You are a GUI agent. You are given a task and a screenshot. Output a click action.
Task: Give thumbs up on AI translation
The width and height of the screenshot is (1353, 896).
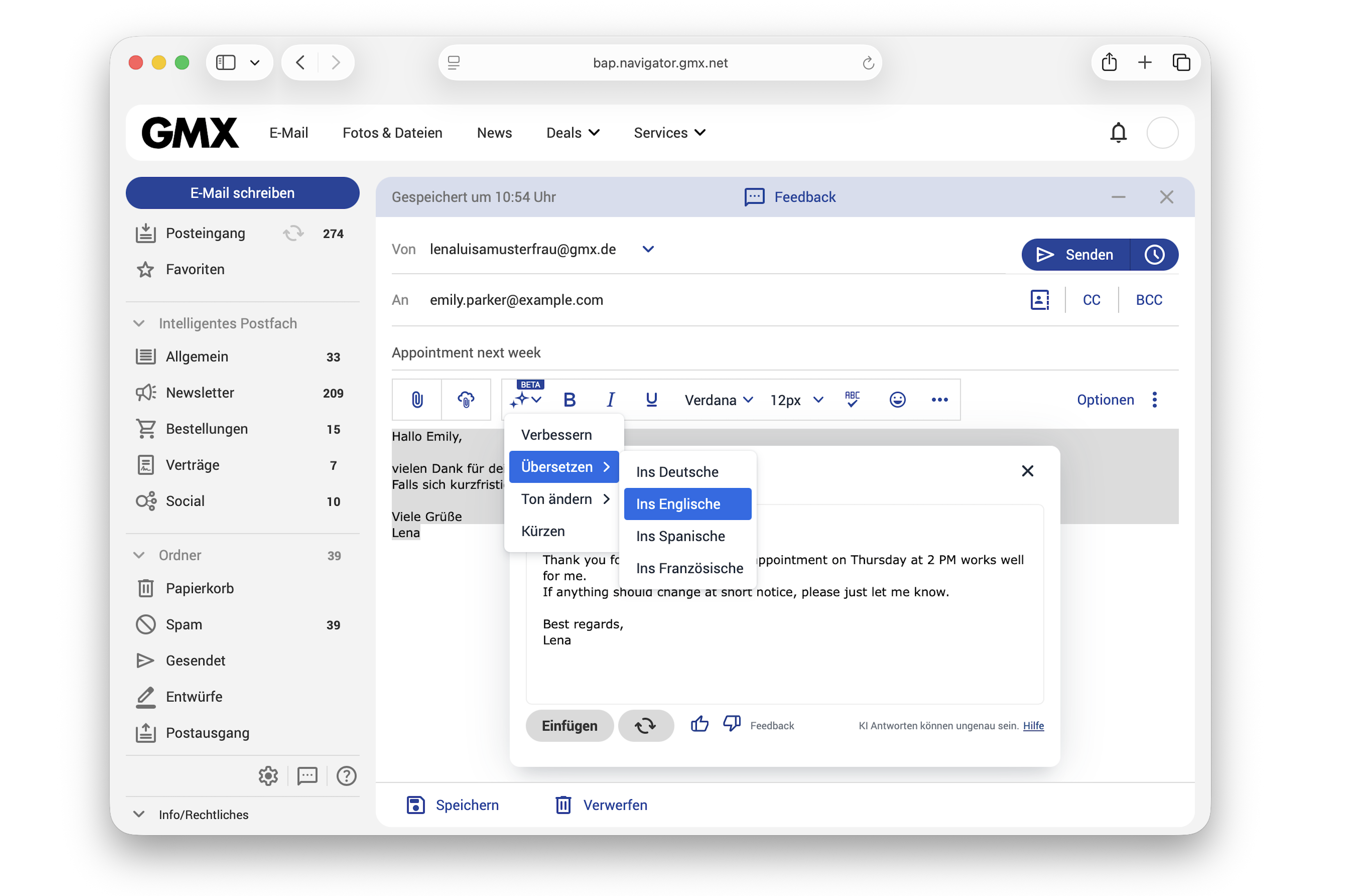699,724
